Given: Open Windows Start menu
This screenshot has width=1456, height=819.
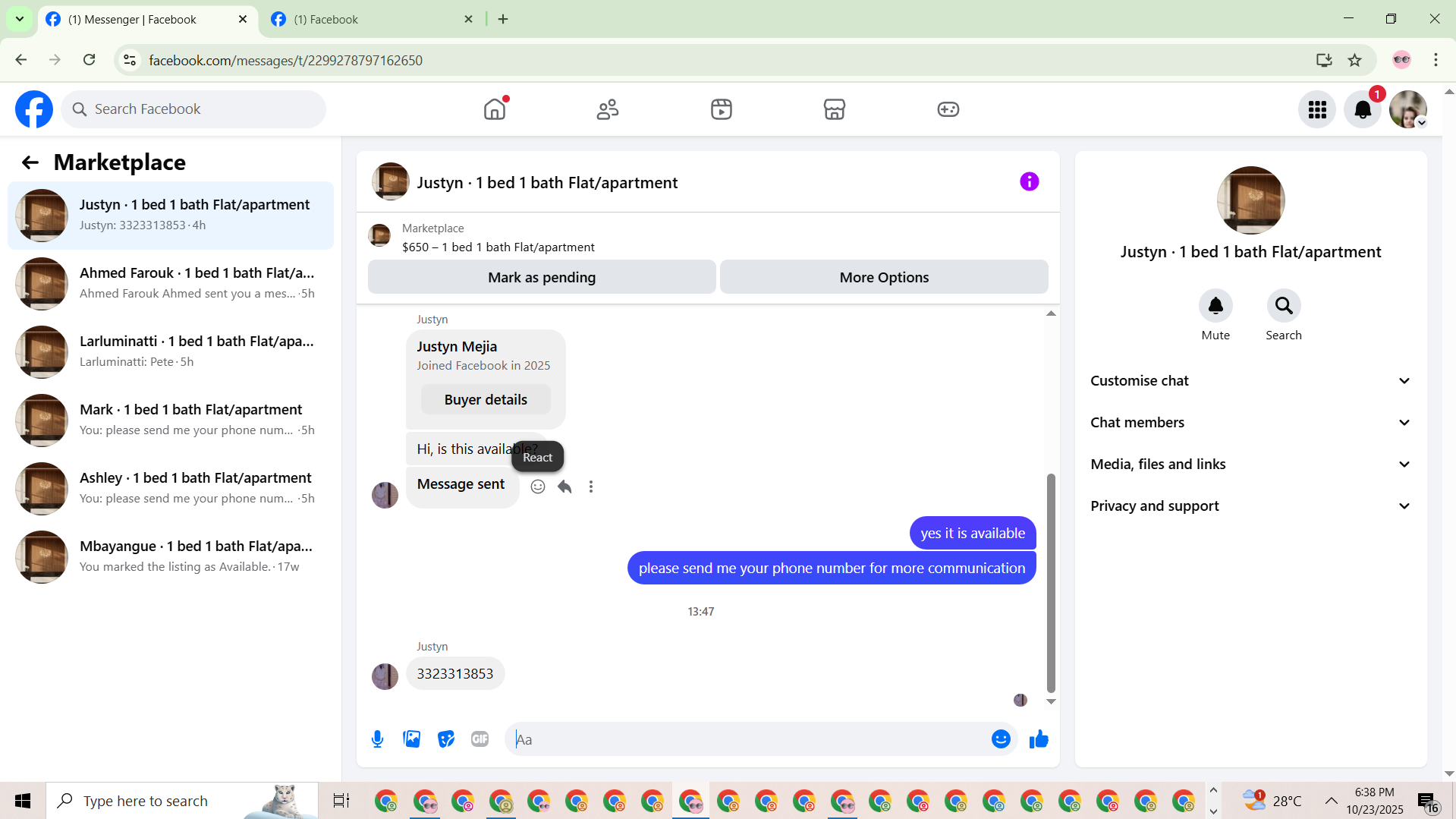Looking at the screenshot, I should 23,801.
